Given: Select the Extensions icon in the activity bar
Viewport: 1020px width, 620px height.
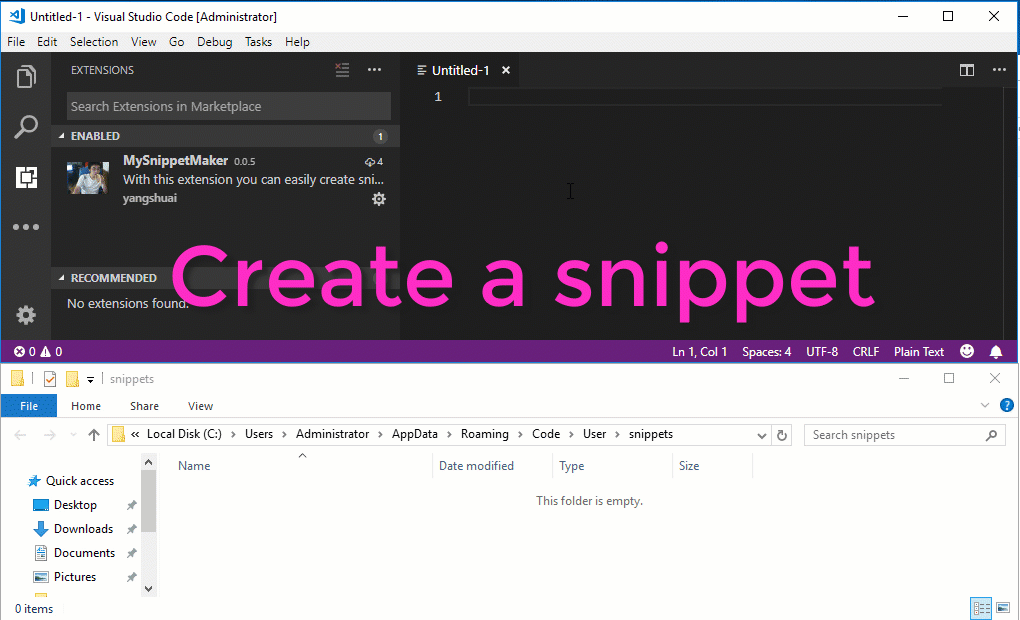Looking at the screenshot, I should [26, 177].
